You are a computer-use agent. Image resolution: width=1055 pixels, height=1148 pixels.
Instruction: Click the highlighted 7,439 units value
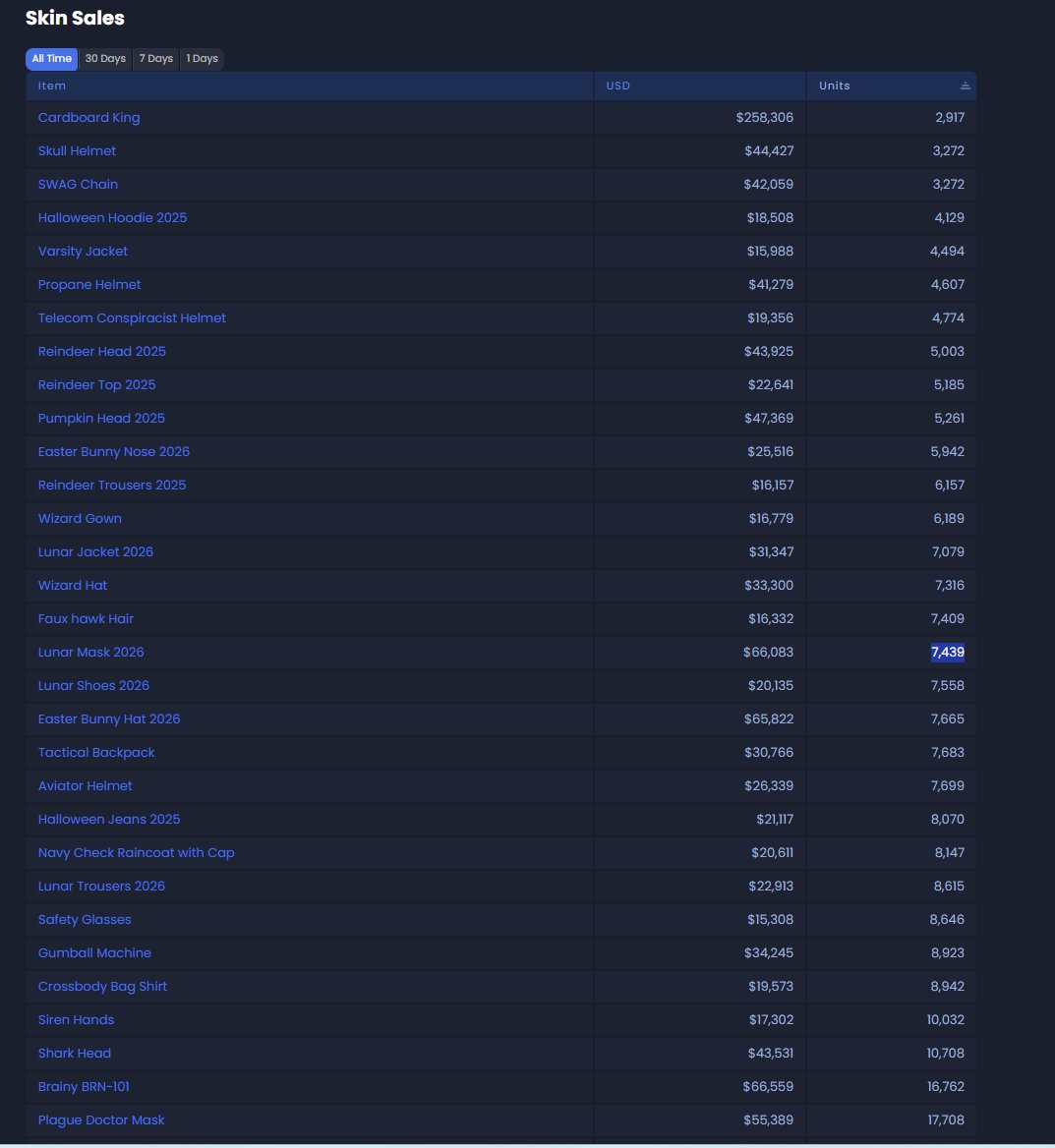point(947,652)
